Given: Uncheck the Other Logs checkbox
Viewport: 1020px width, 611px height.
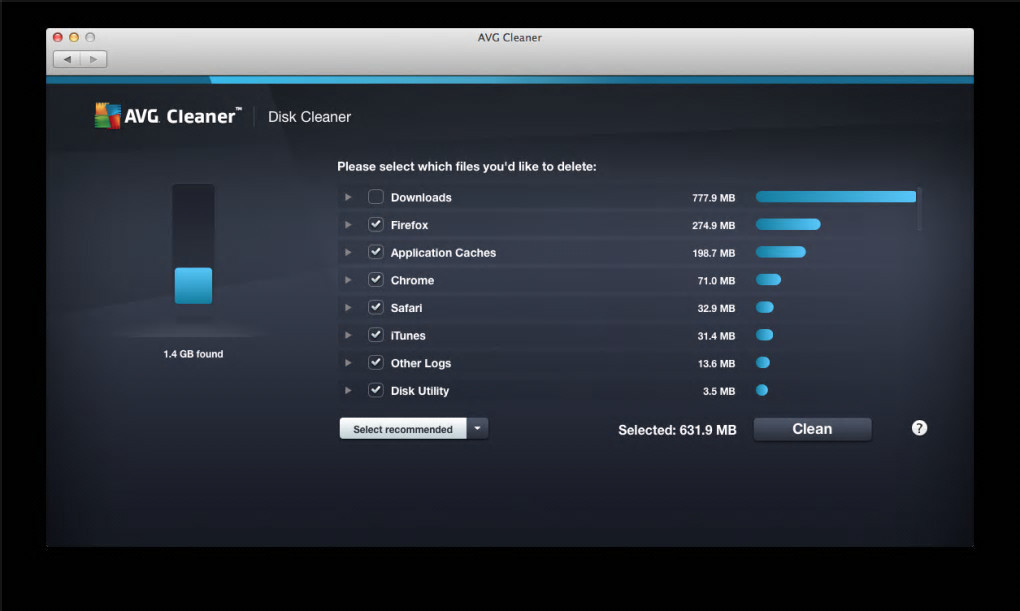Looking at the screenshot, I should [x=375, y=362].
